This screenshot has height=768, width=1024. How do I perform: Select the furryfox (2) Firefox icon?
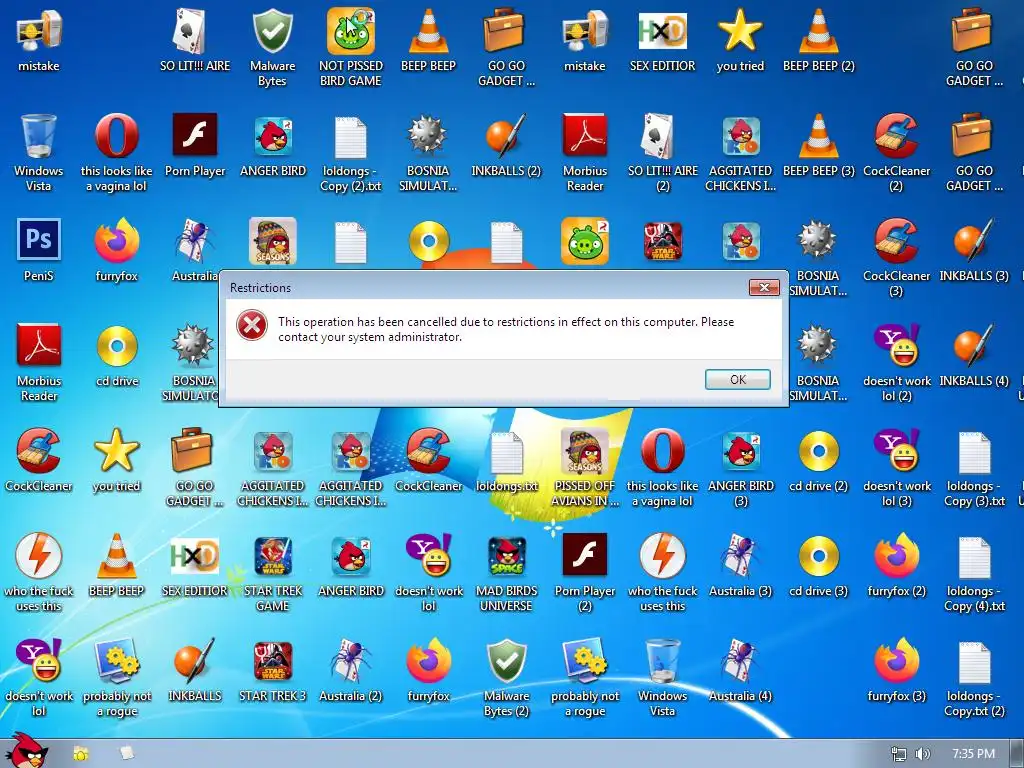pos(897,556)
